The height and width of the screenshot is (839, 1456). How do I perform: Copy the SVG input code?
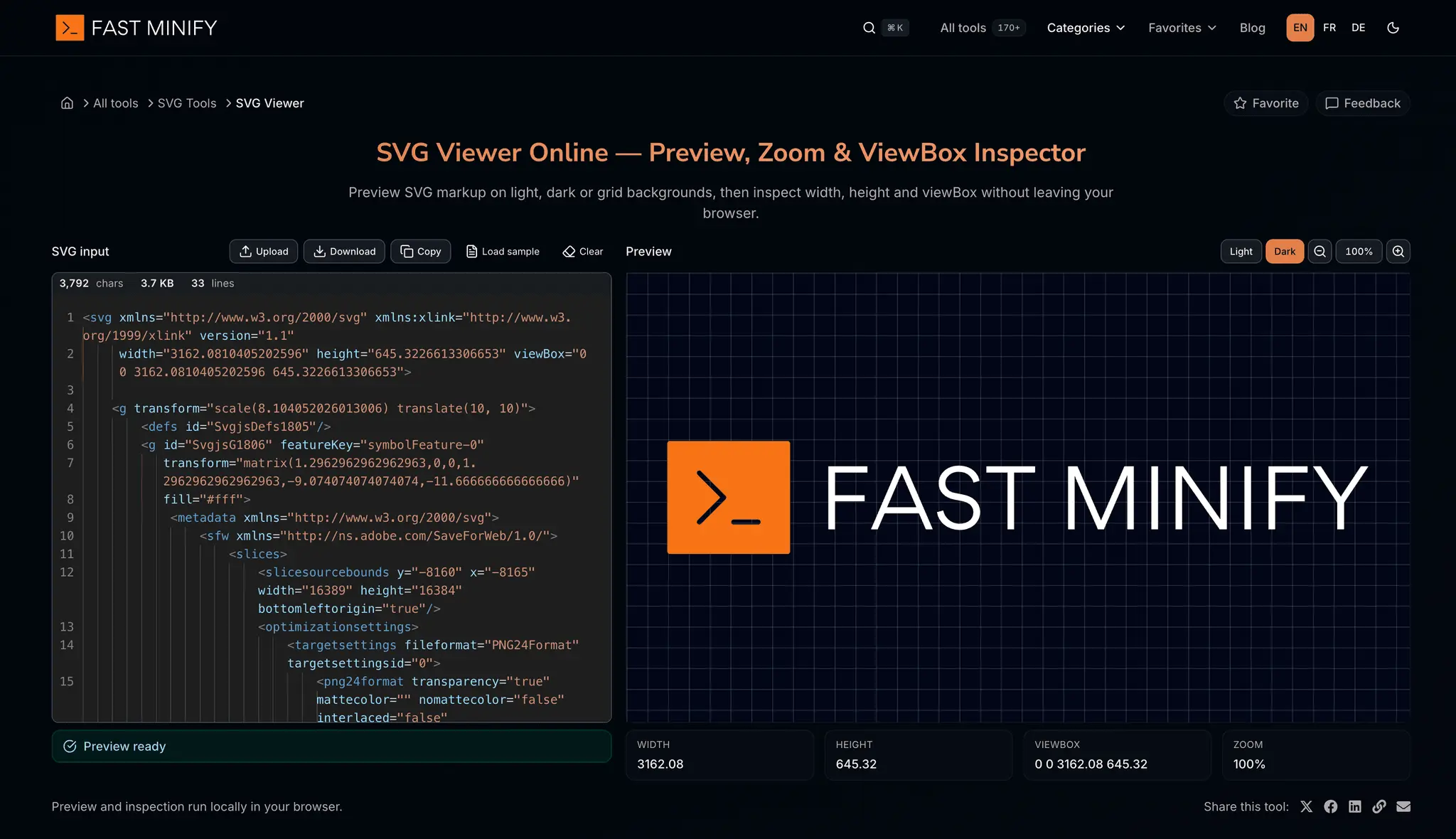click(x=421, y=251)
